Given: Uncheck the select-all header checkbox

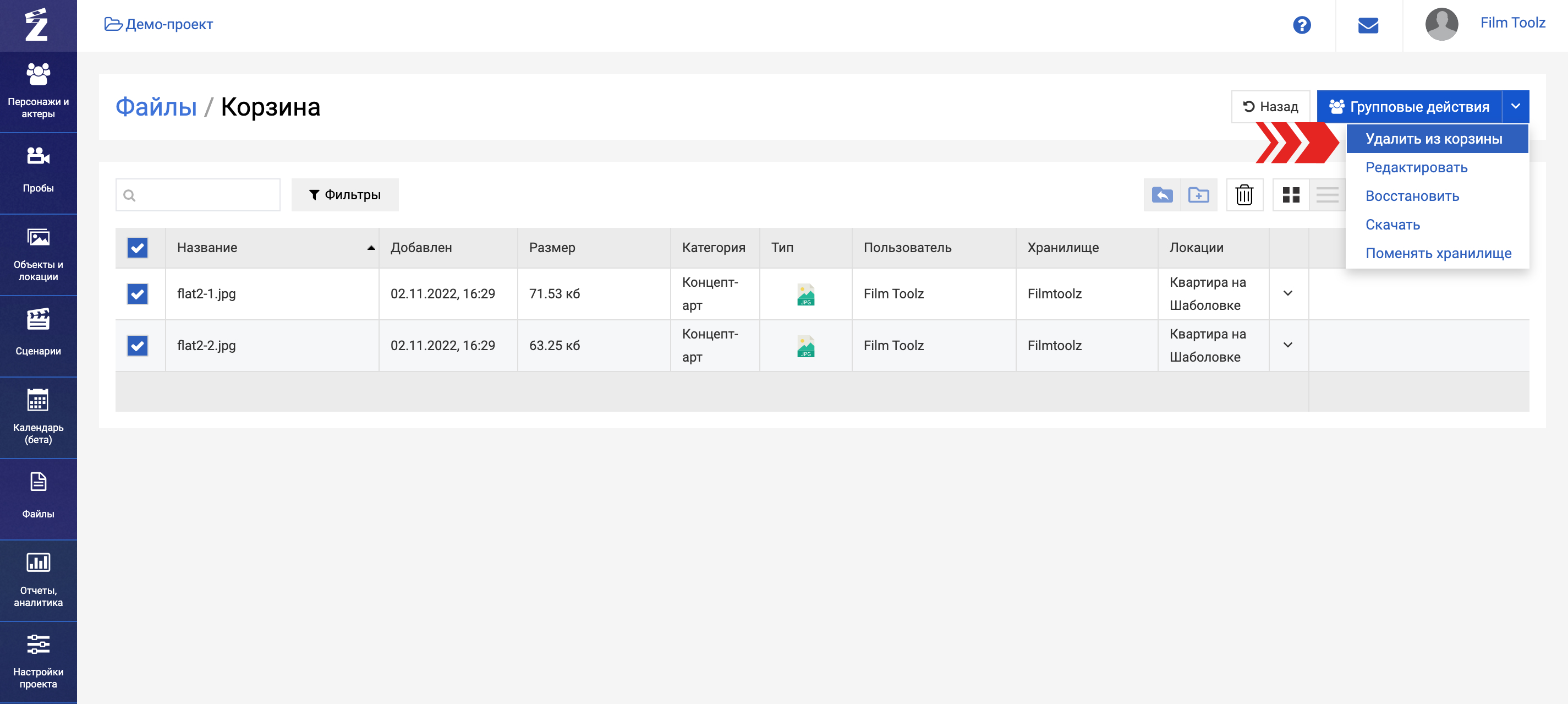Looking at the screenshot, I should pos(138,248).
